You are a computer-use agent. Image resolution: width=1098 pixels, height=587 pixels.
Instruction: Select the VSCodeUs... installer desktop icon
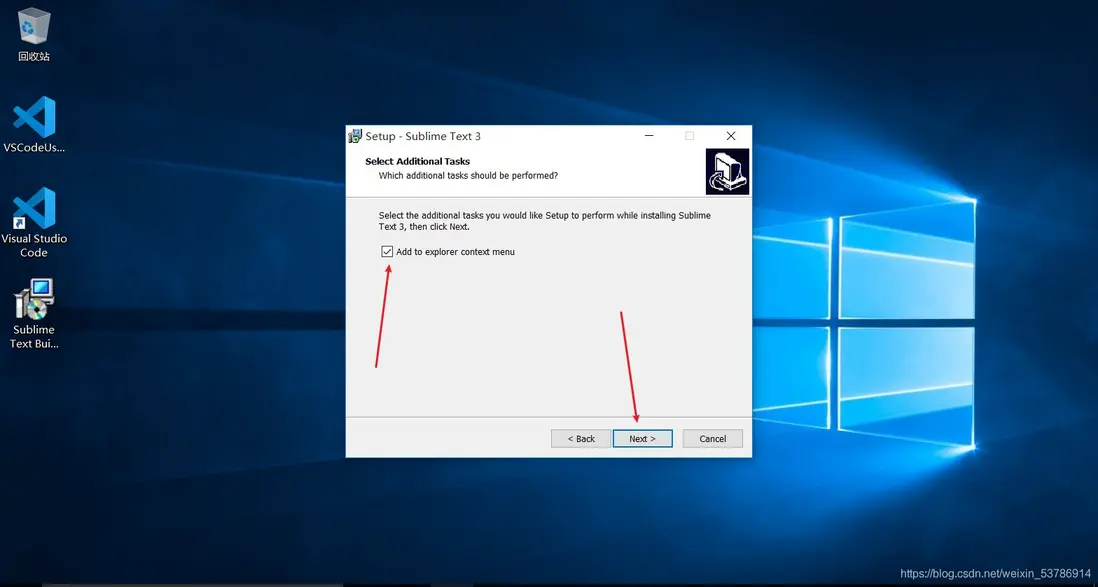click(x=34, y=125)
